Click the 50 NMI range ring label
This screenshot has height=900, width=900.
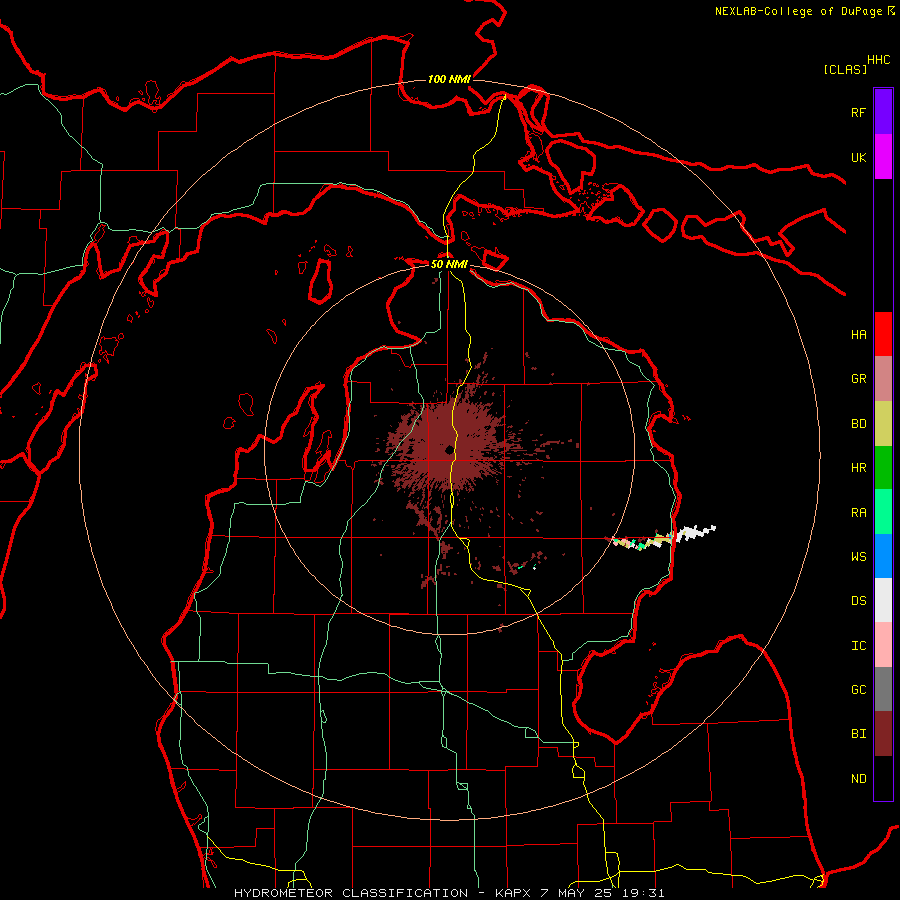pos(449,264)
